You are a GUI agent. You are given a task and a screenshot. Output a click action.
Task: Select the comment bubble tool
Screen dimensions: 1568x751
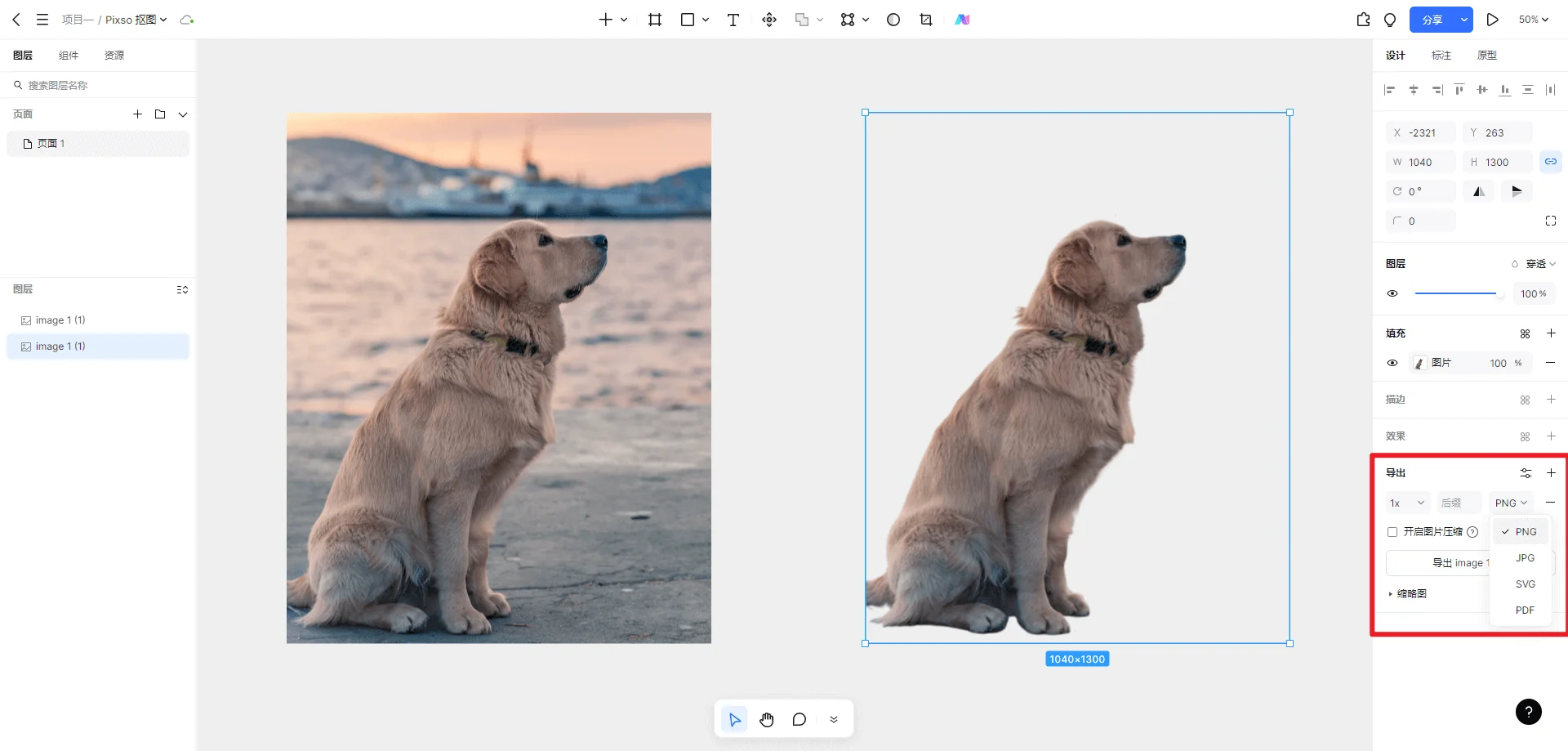[x=799, y=720]
